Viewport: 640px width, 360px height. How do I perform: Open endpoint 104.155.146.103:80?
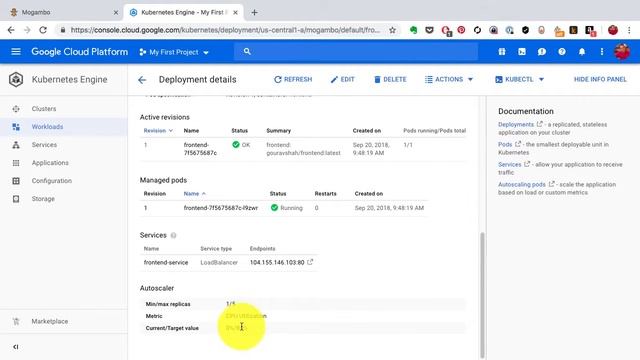click(x=277, y=262)
